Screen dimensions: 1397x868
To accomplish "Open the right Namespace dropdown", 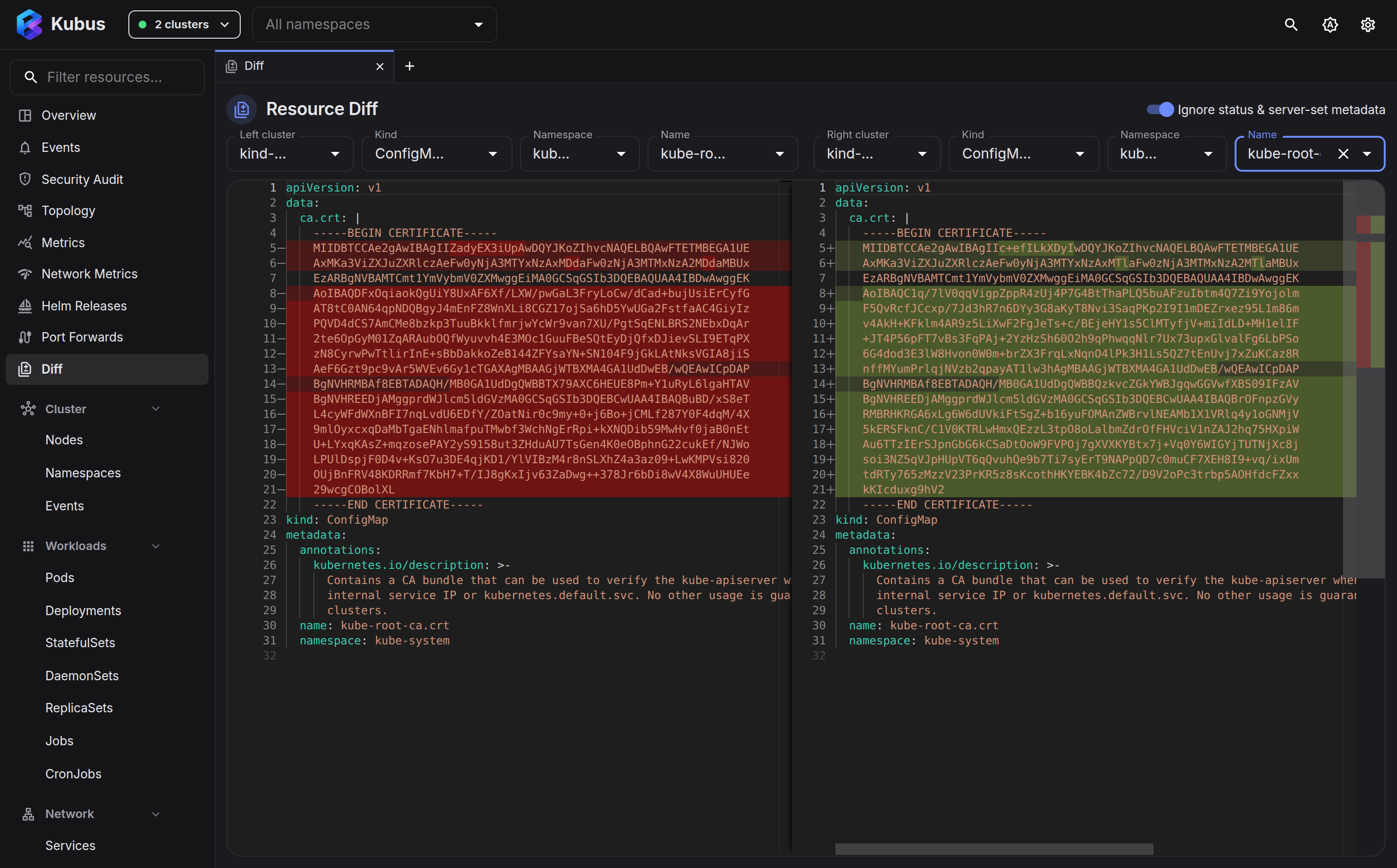I will pos(1167,153).
